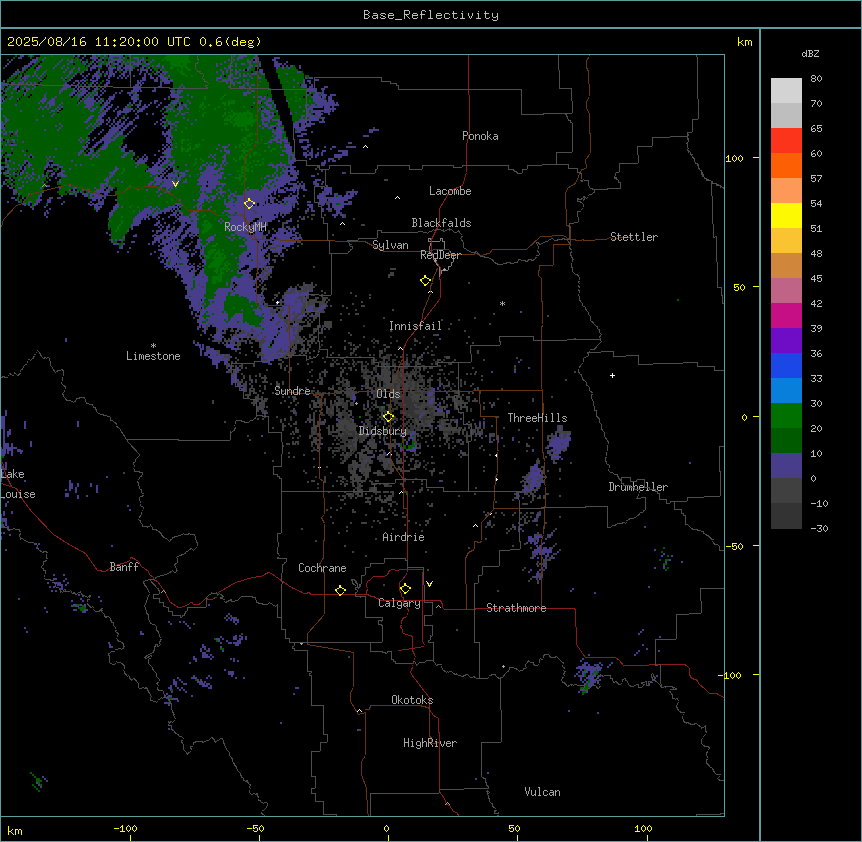Viewport: 862px width, 842px height.
Task: Click the legend value 80
Action: tap(816, 79)
